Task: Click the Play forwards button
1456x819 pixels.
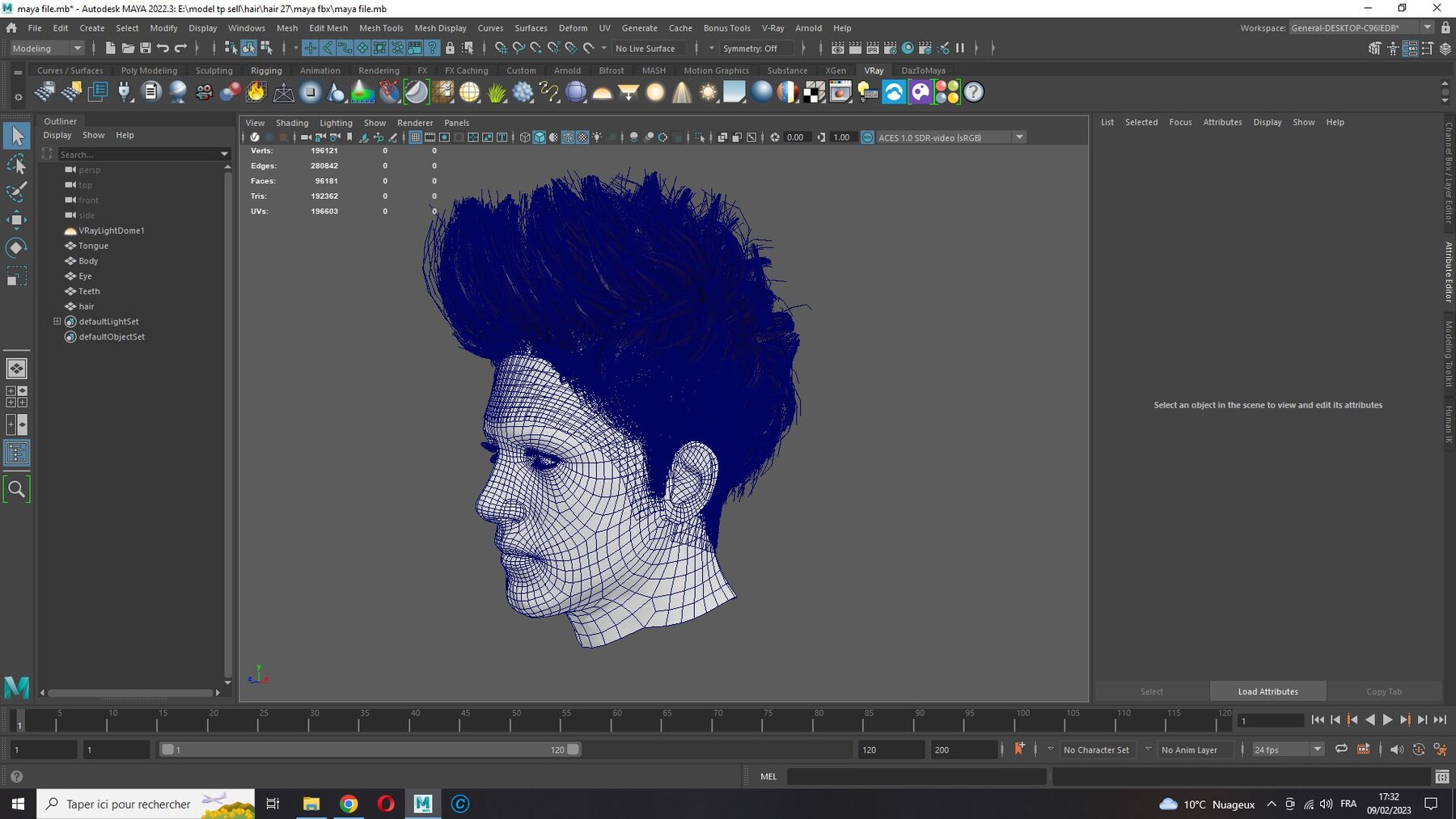Action: [x=1387, y=720]
